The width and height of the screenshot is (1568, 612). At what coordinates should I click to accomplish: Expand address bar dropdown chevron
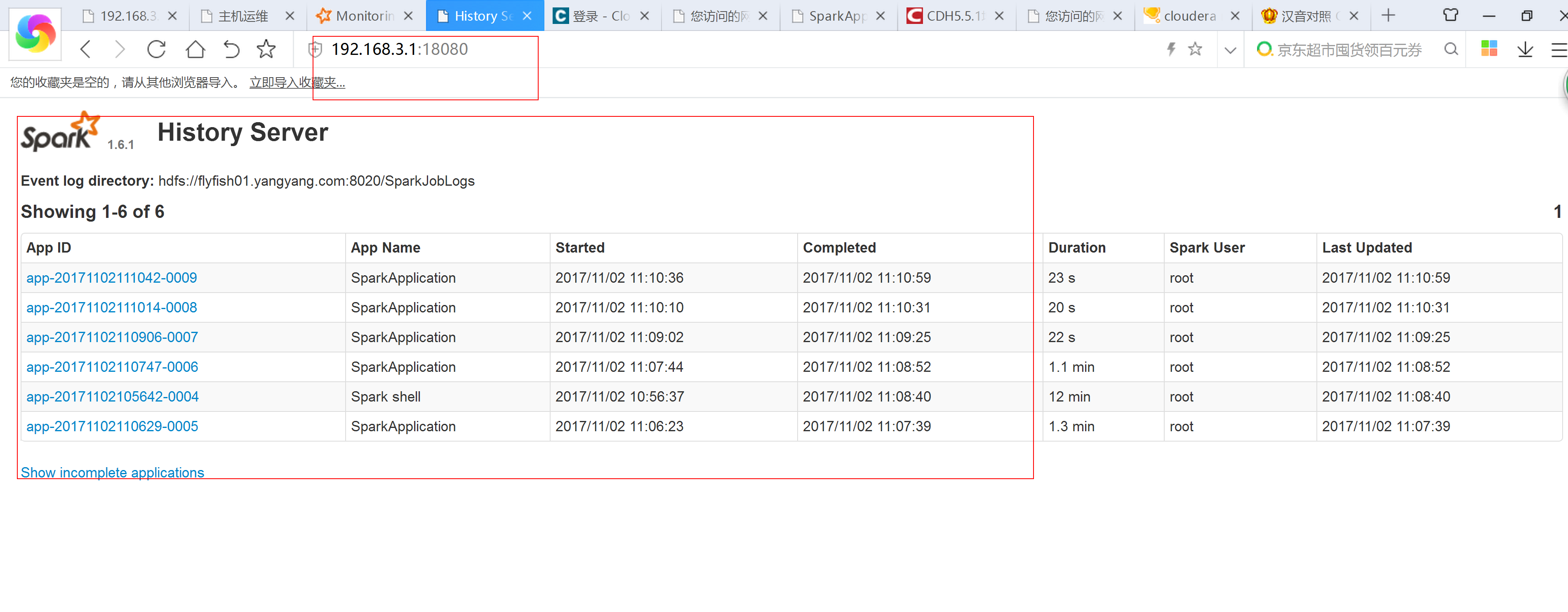1230,50
